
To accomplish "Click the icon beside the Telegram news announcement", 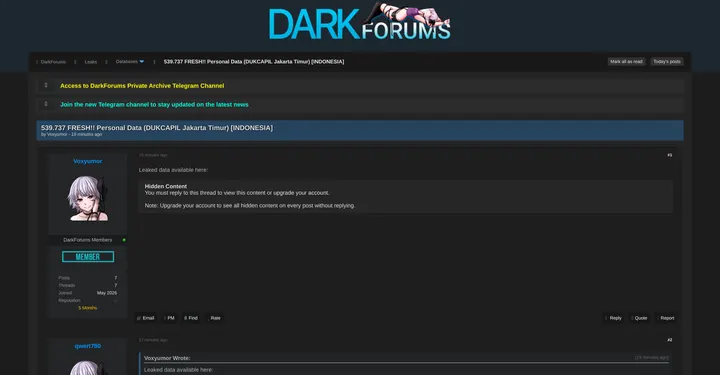I will (46, 104).
